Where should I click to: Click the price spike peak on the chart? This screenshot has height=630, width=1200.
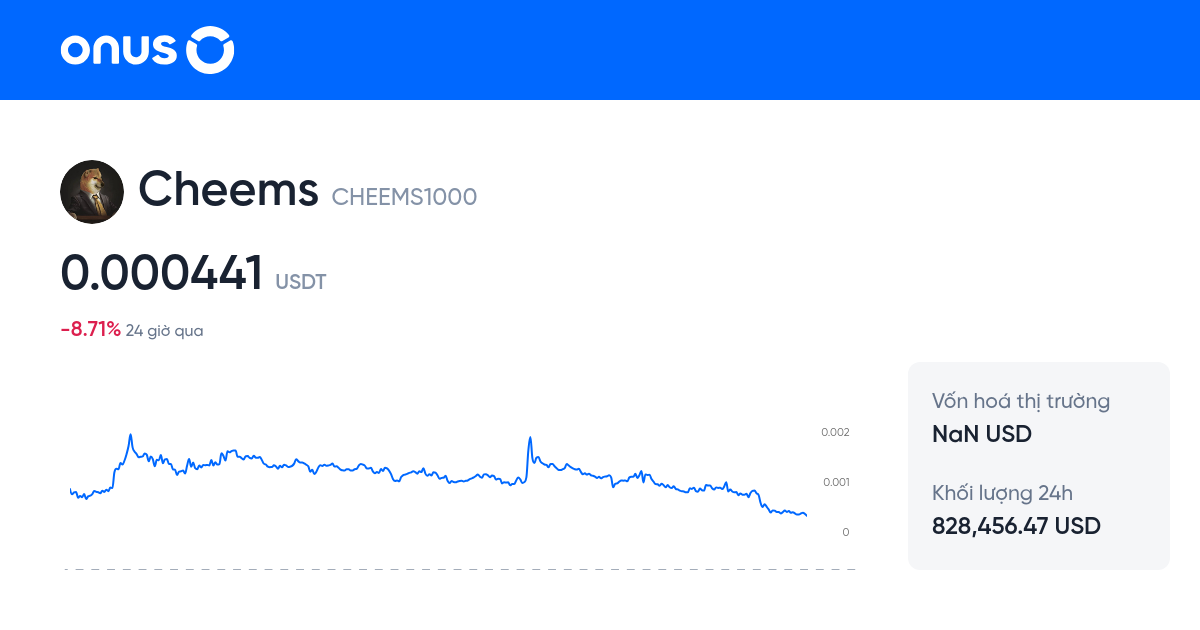[x=130, y=433]
